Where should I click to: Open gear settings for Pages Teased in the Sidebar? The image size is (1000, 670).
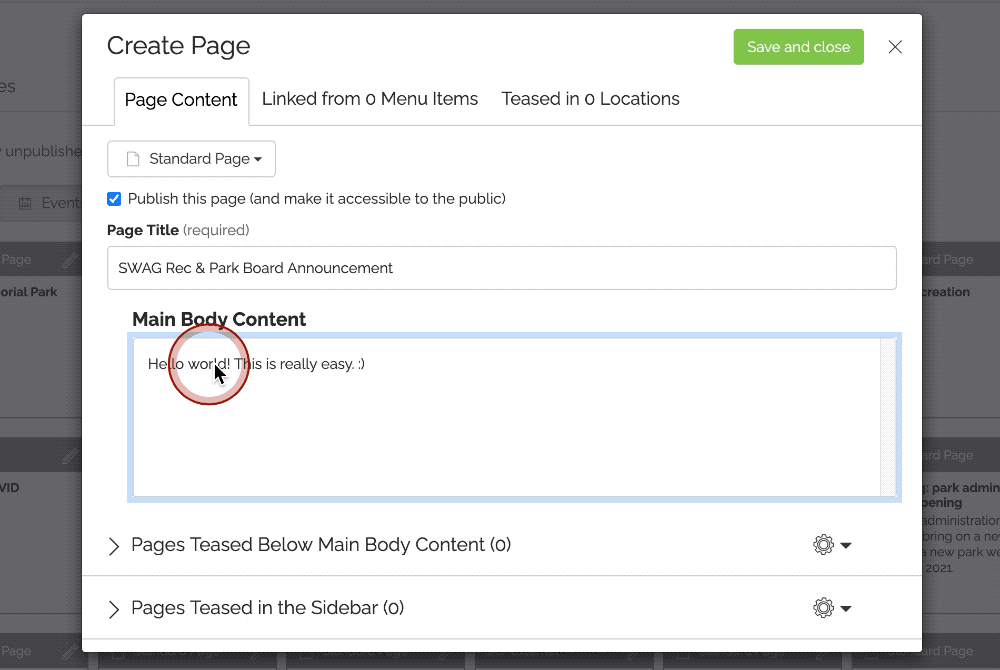click(x=832, y=608)
